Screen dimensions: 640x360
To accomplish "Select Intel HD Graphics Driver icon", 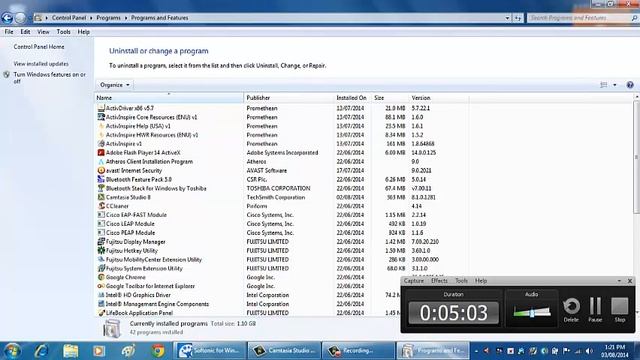I will [x=101, y=295].
